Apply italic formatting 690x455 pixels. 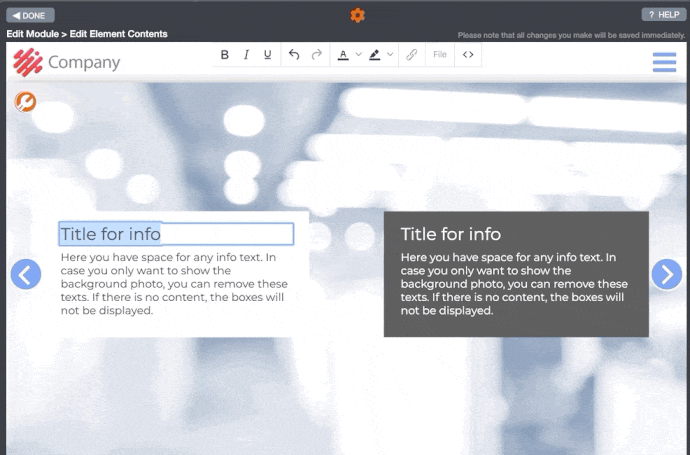[246, 55]
